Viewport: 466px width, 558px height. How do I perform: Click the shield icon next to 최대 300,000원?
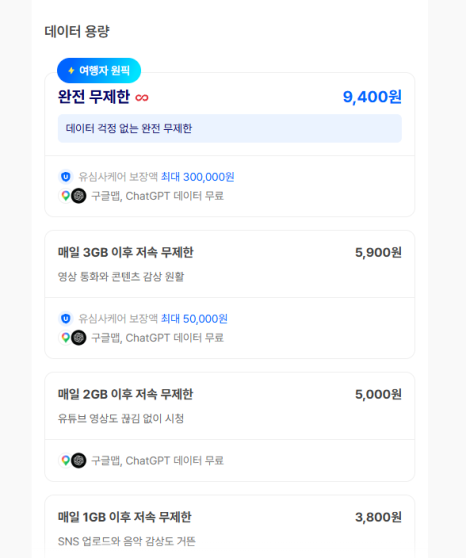pyautogui.click(x=66, y=177)
